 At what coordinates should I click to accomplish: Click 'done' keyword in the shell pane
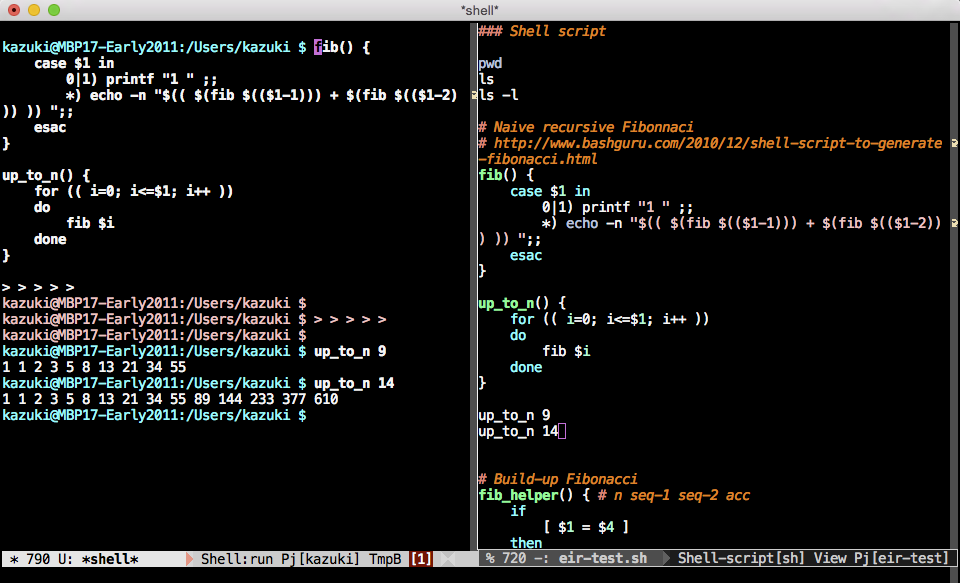point(50,239)
